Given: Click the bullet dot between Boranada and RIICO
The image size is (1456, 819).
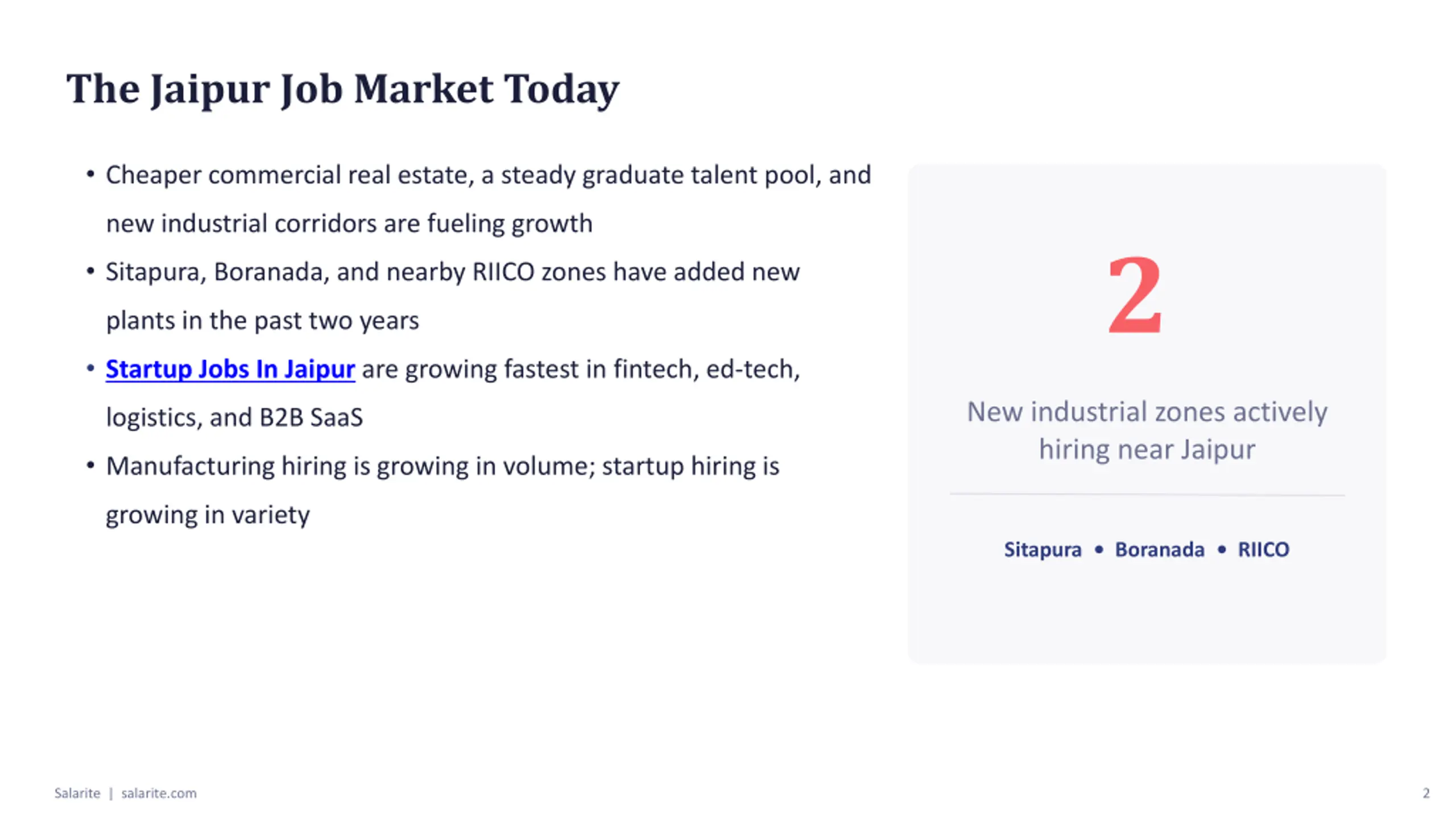Looking at the screenshot, I should [1222, 549].
